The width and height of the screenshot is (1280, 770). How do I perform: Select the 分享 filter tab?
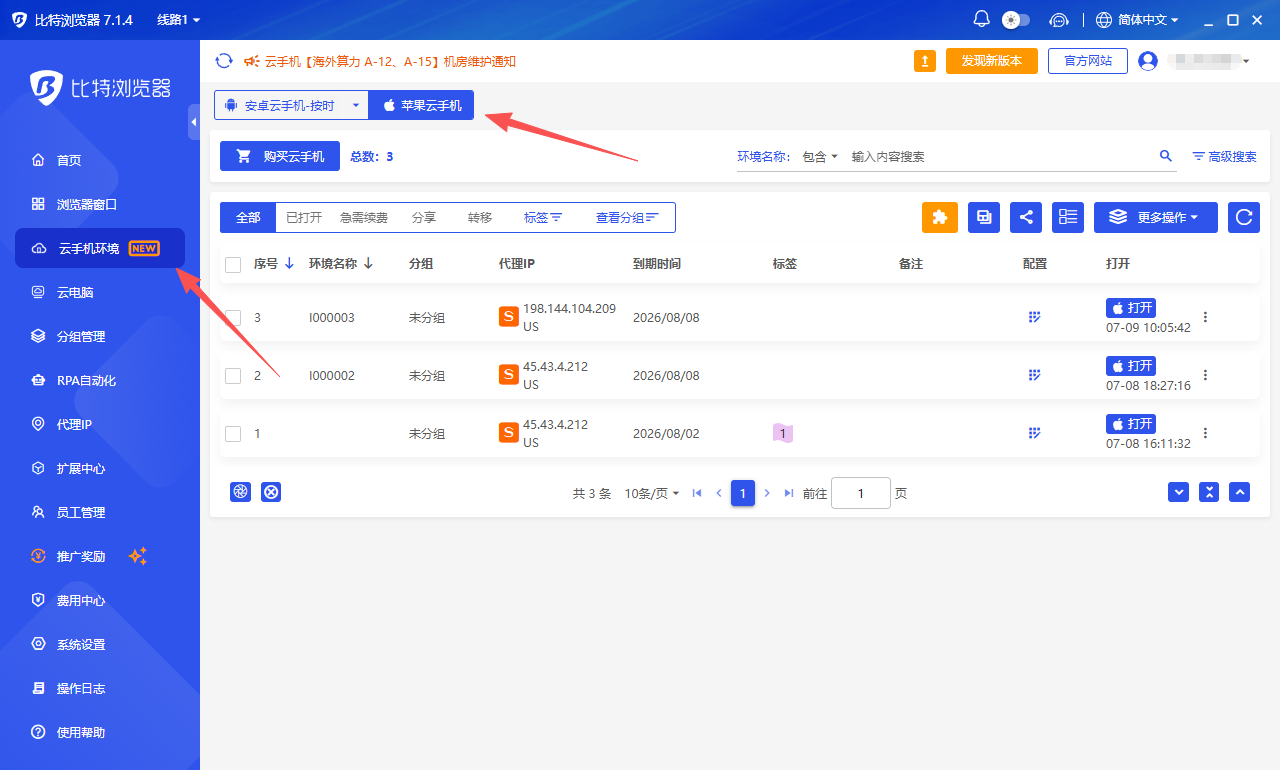pyautogui.click(x=424, y=217)
